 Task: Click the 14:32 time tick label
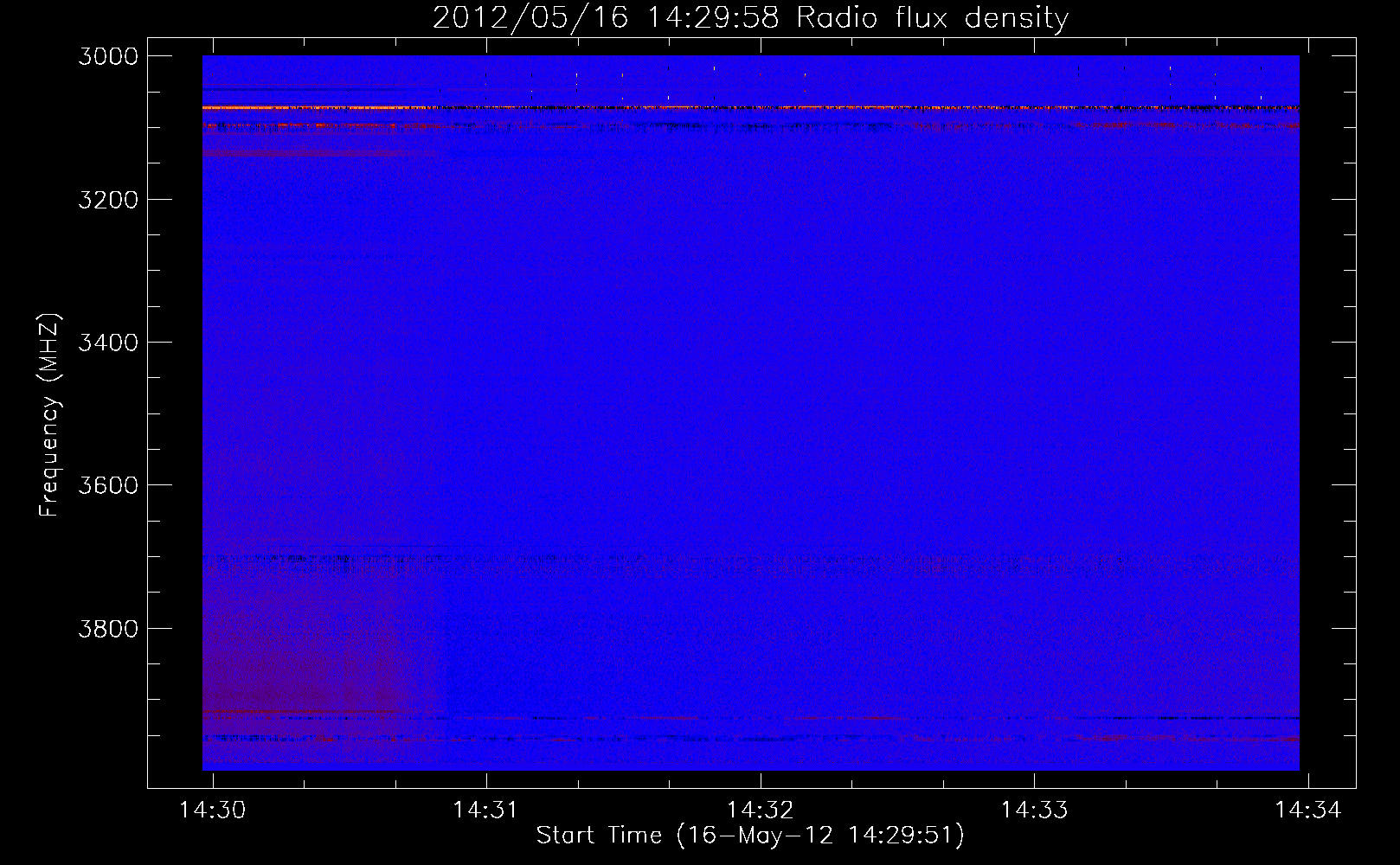tap(760, 810)
